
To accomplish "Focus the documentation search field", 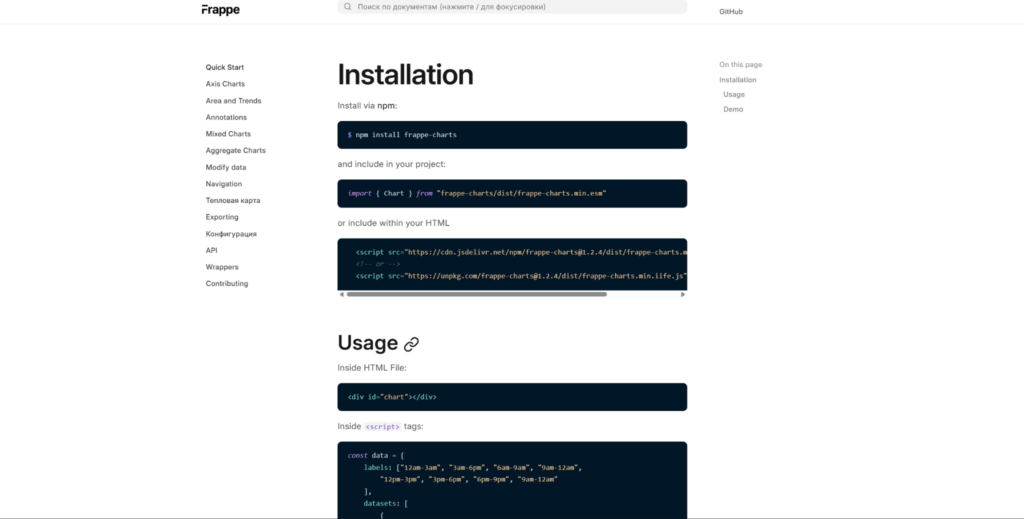I will tap(512, 7).
